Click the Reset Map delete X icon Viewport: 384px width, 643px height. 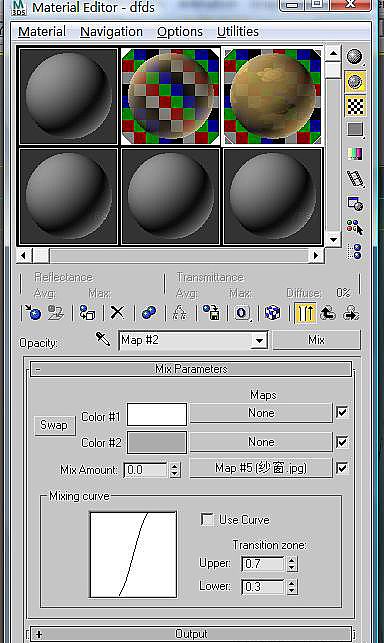(117, 313)
